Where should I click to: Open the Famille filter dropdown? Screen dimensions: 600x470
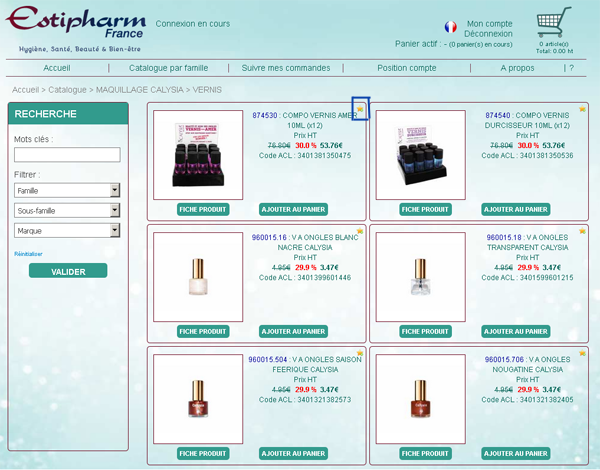[x=67, y=190]
